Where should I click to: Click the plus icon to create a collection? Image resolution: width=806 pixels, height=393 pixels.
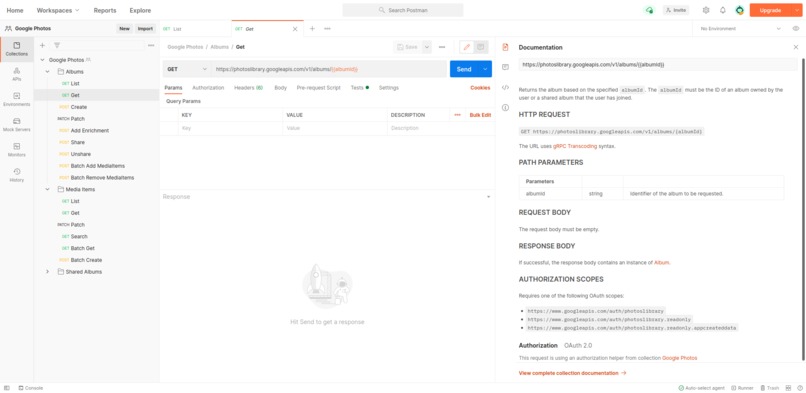[x=42, y=45]
